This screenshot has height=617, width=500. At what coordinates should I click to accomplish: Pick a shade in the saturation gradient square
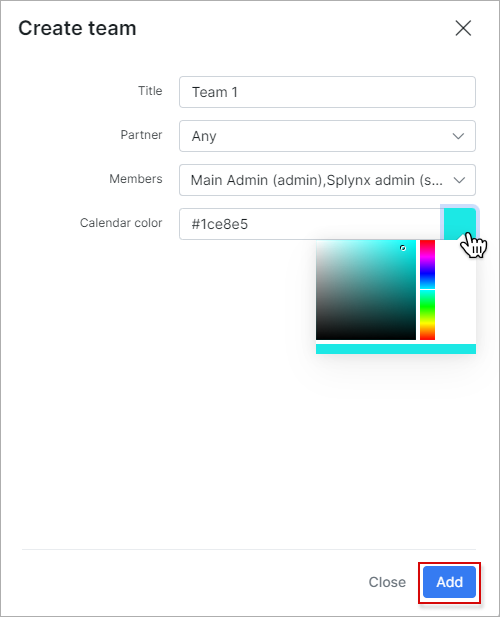click(366, 290)
